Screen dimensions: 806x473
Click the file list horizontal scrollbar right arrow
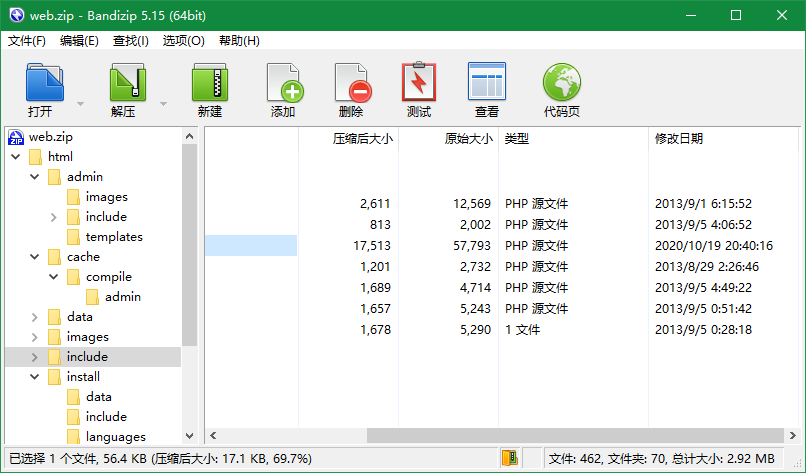click(792, 436)
